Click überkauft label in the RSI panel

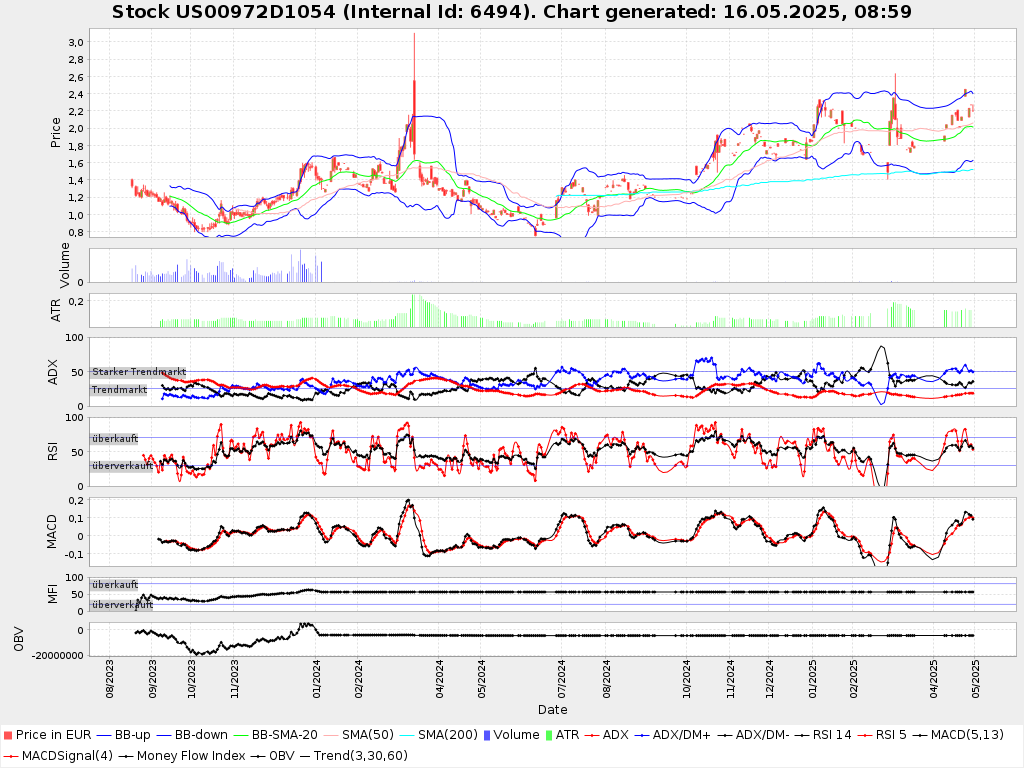[x=115, y=439]
